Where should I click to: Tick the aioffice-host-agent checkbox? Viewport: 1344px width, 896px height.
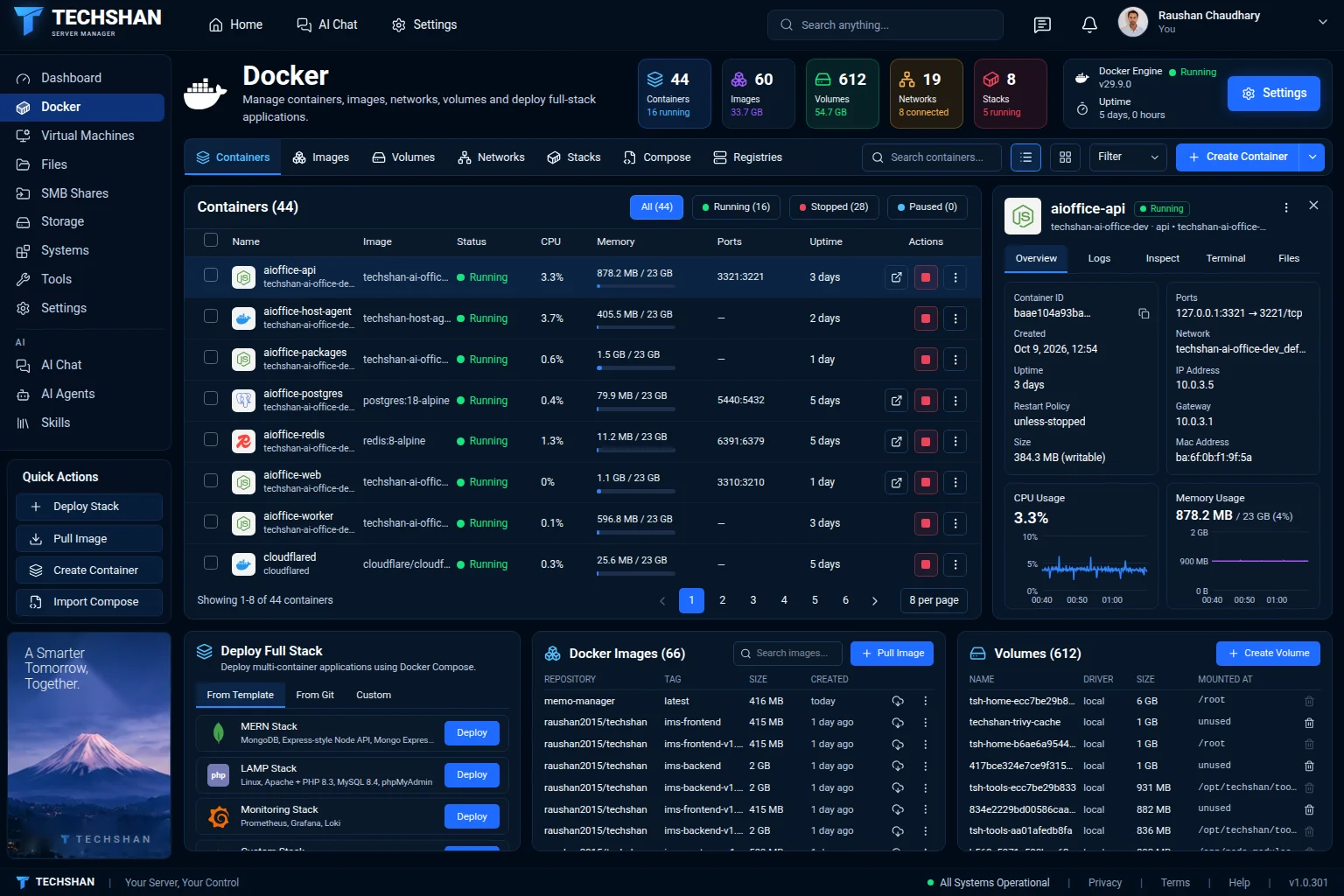211,316
